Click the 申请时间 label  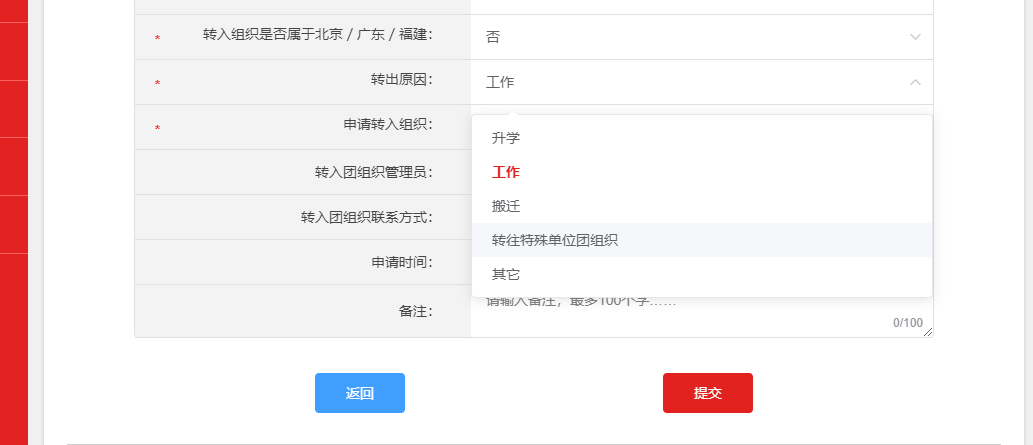[394, 262]
